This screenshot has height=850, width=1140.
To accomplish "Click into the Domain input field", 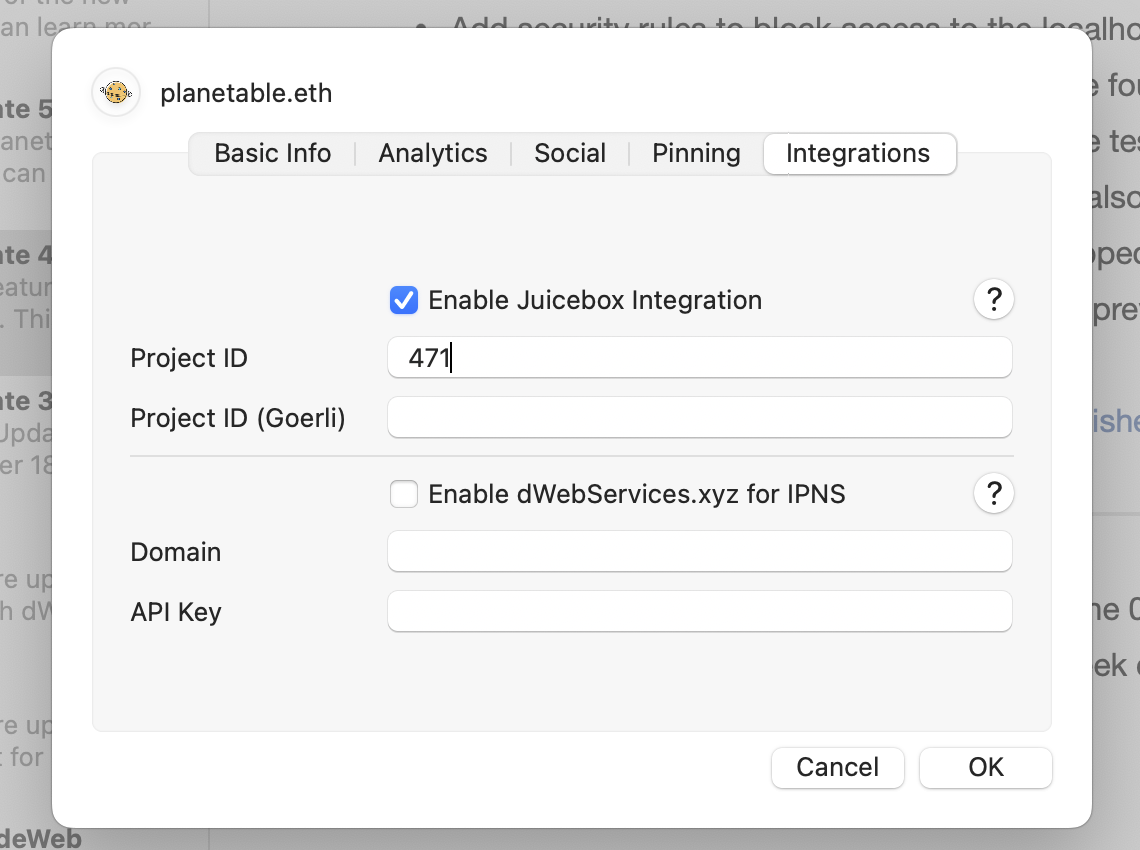I will click(x=700, y=552).
